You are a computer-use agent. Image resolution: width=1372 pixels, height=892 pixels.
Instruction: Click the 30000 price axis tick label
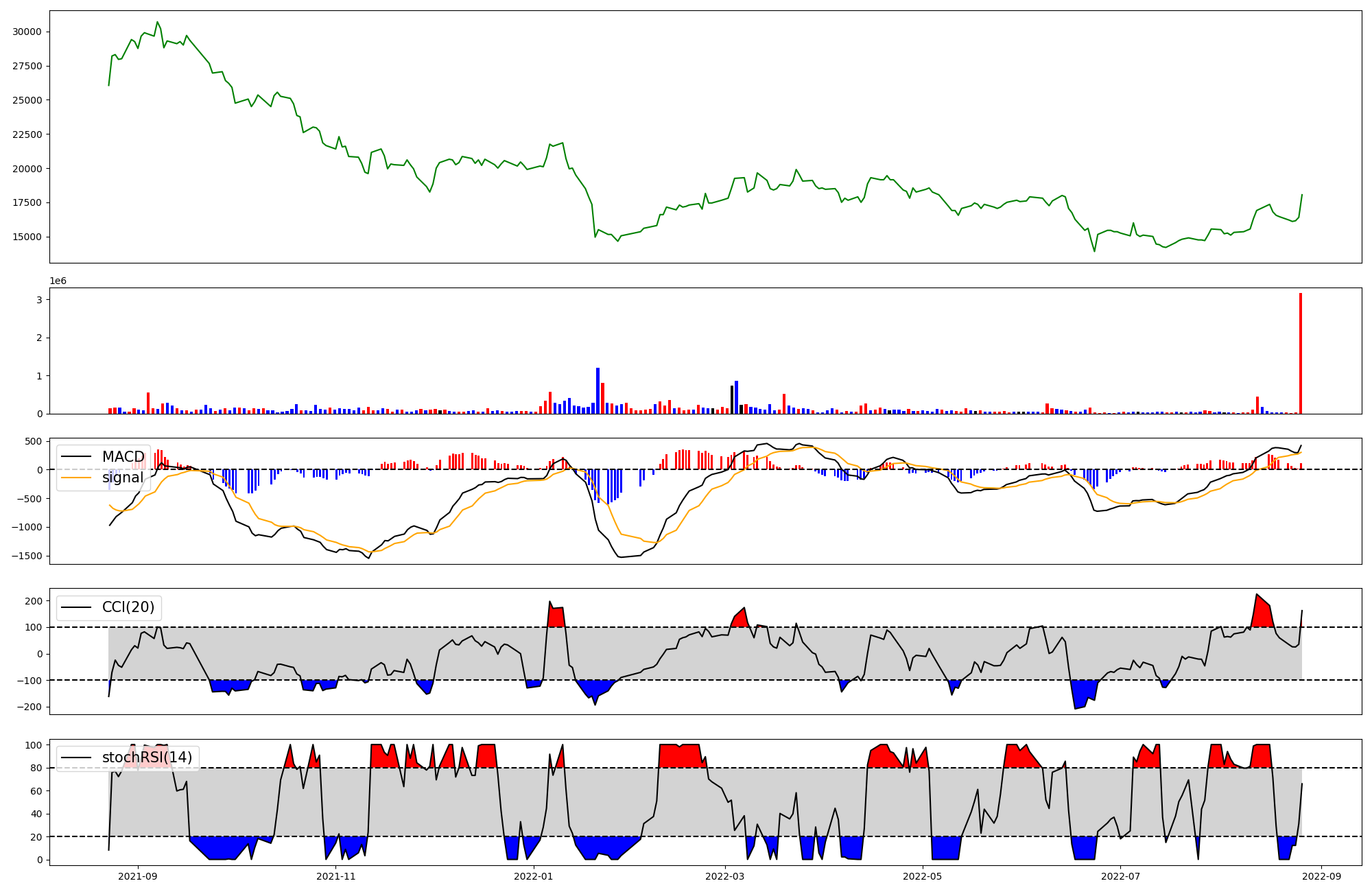click(27, 32)
